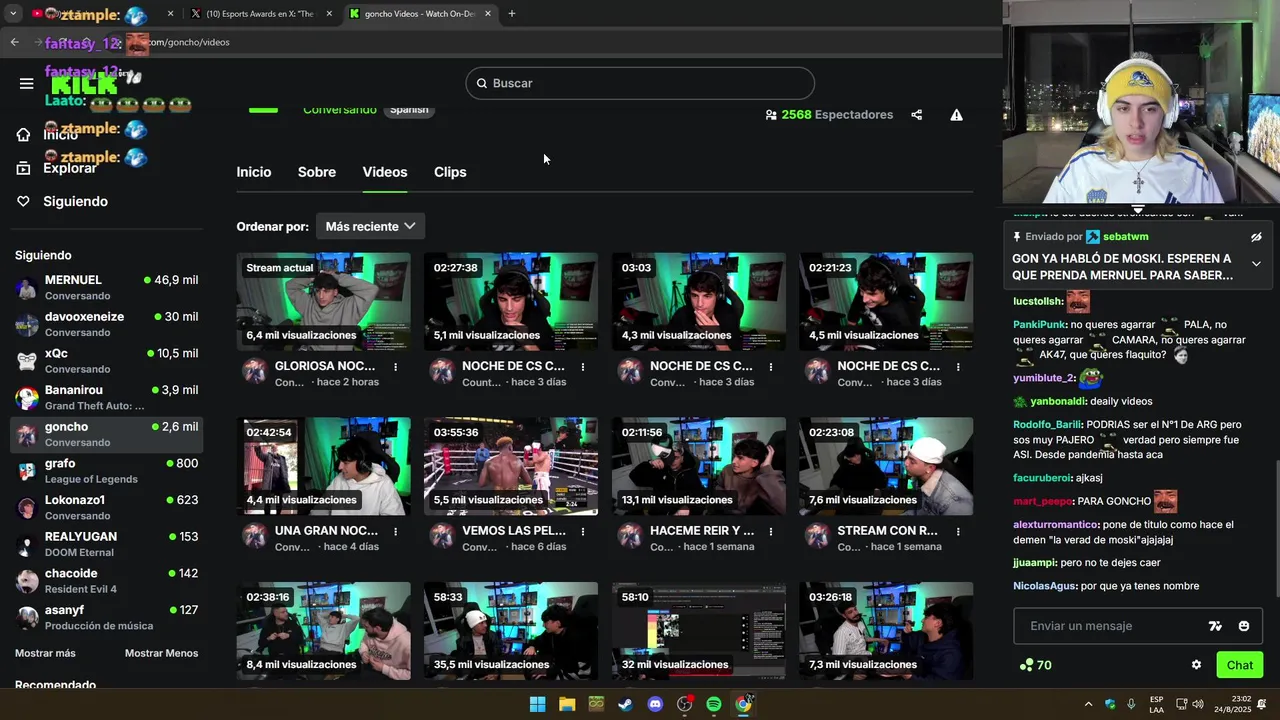Open File Explorer from the taskbar
Viewport: 1280px width, 720px height.
(x=566, y=704)
